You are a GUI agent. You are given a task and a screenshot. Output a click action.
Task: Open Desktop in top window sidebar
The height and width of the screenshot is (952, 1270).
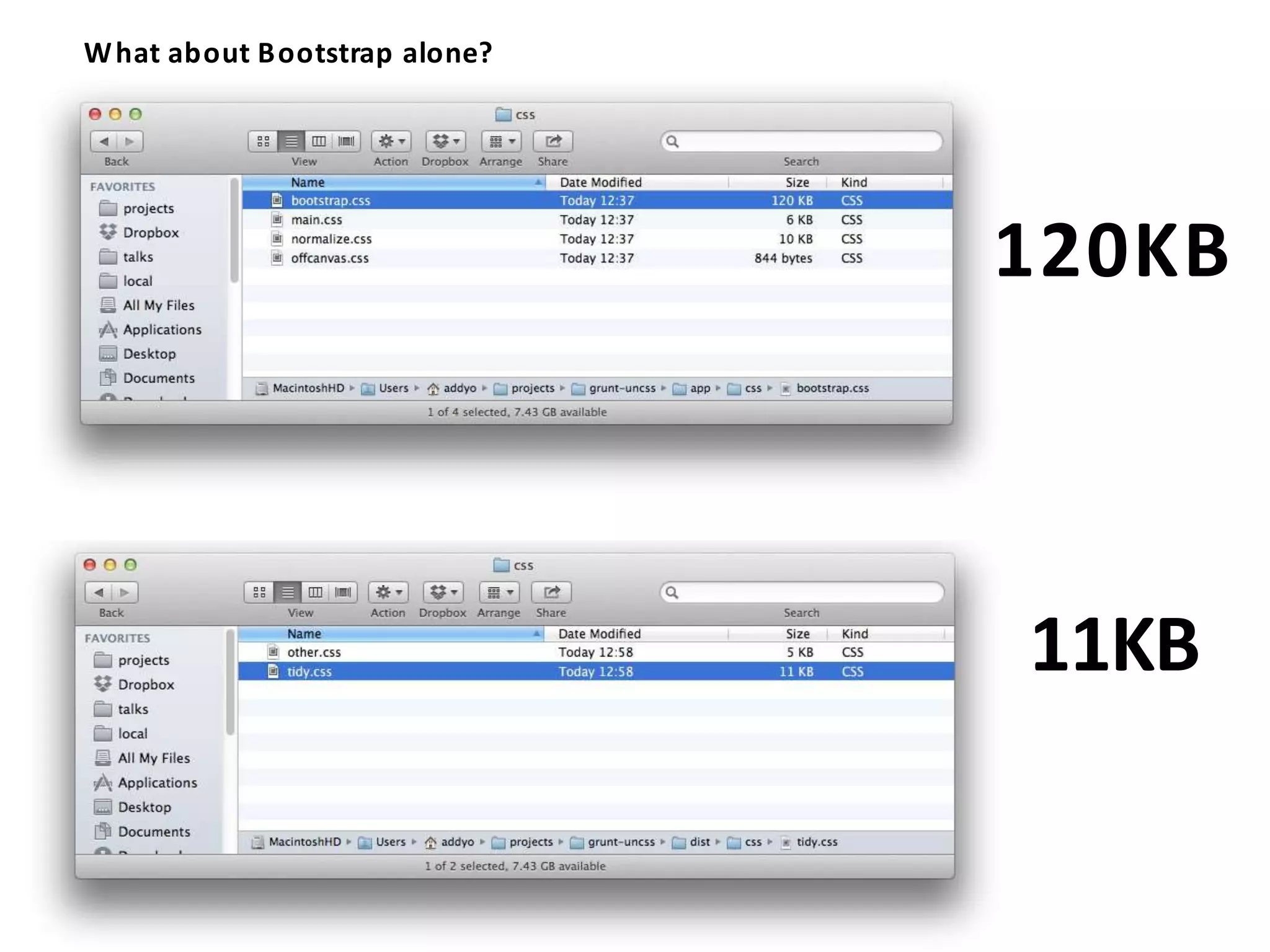pos(138,353)
